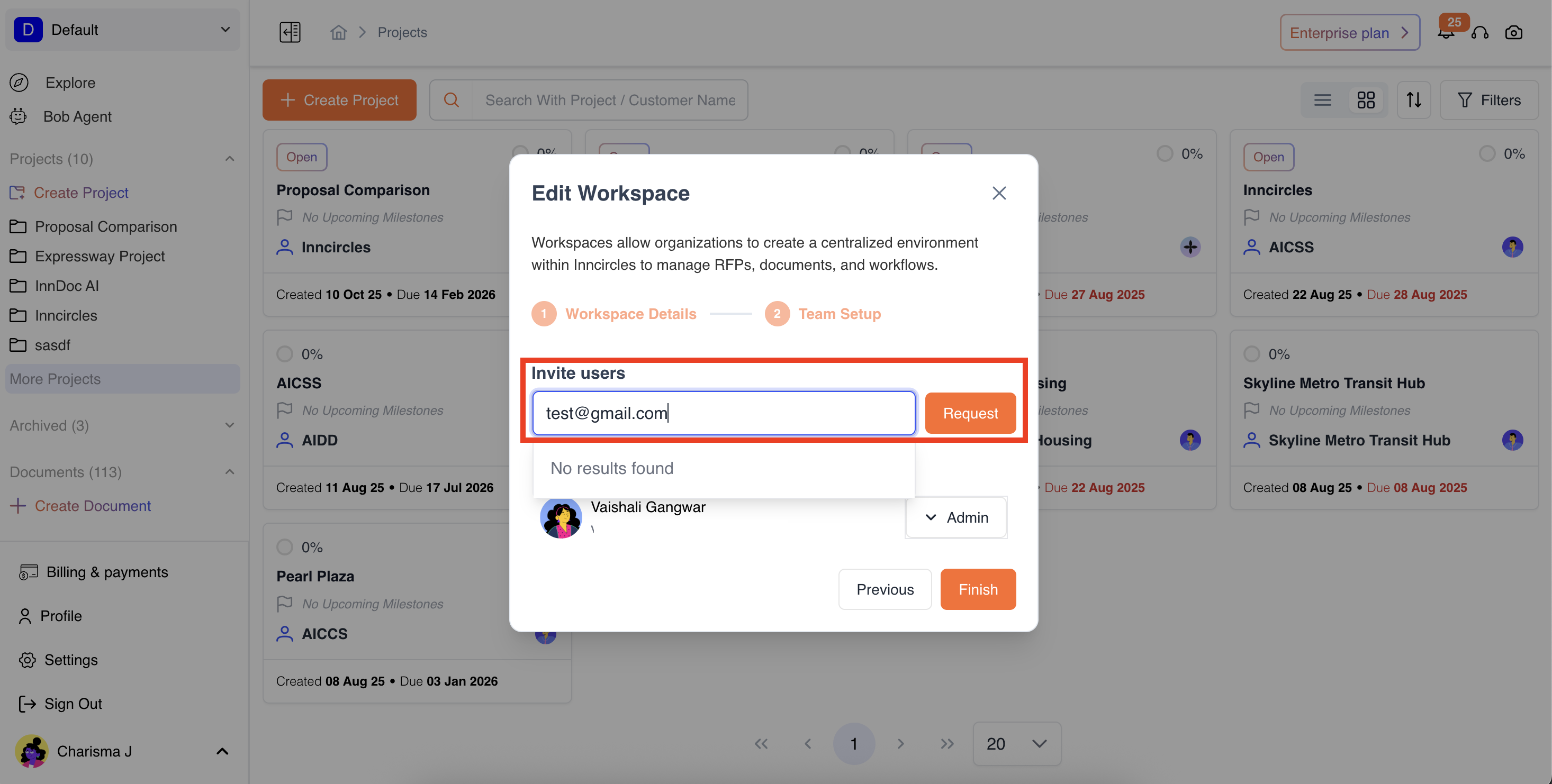This screenshot has width=1552, height=784.
Task: Click the Request invite button
Action: [x=970, y=413]
